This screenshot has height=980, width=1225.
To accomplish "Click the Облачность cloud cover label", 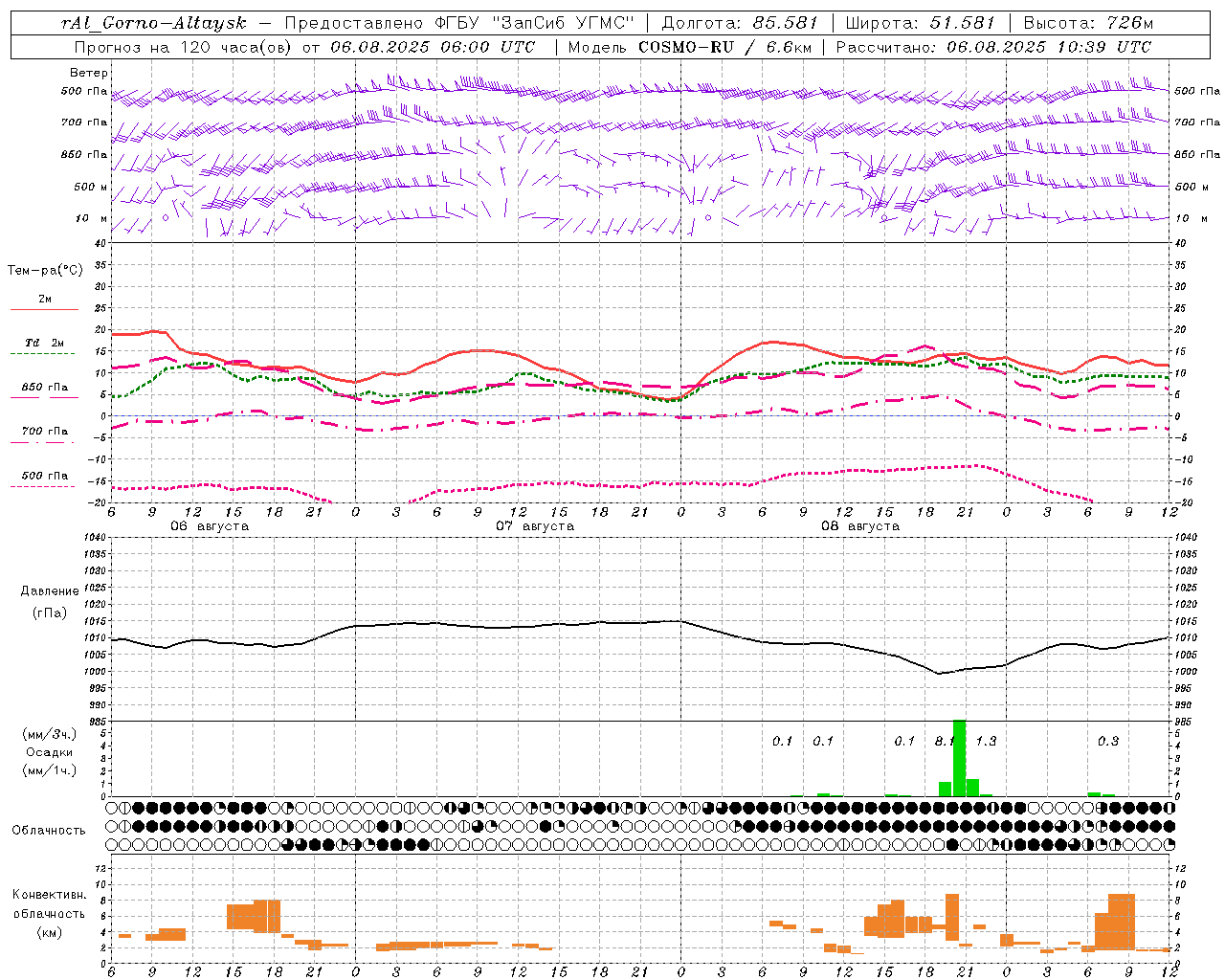I will pyautogui.click(x=49, y=831).
